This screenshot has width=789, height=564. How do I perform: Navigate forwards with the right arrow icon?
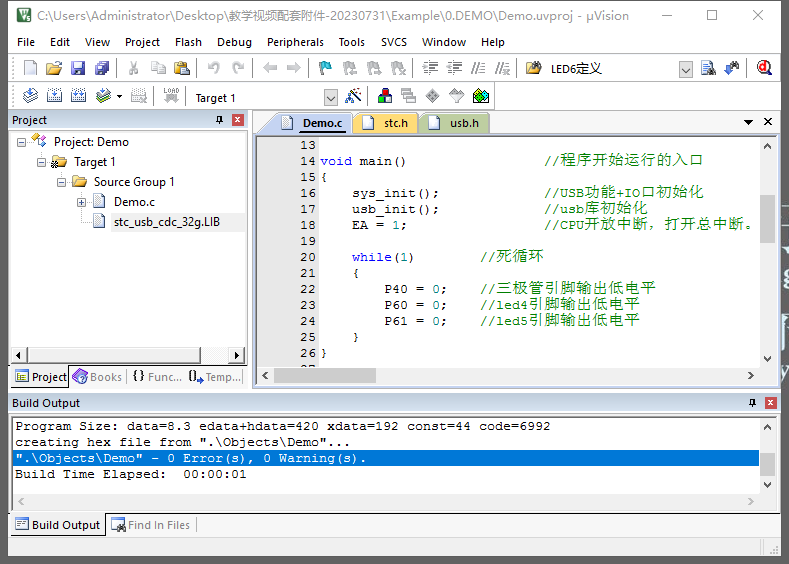[x=294, y=68]
